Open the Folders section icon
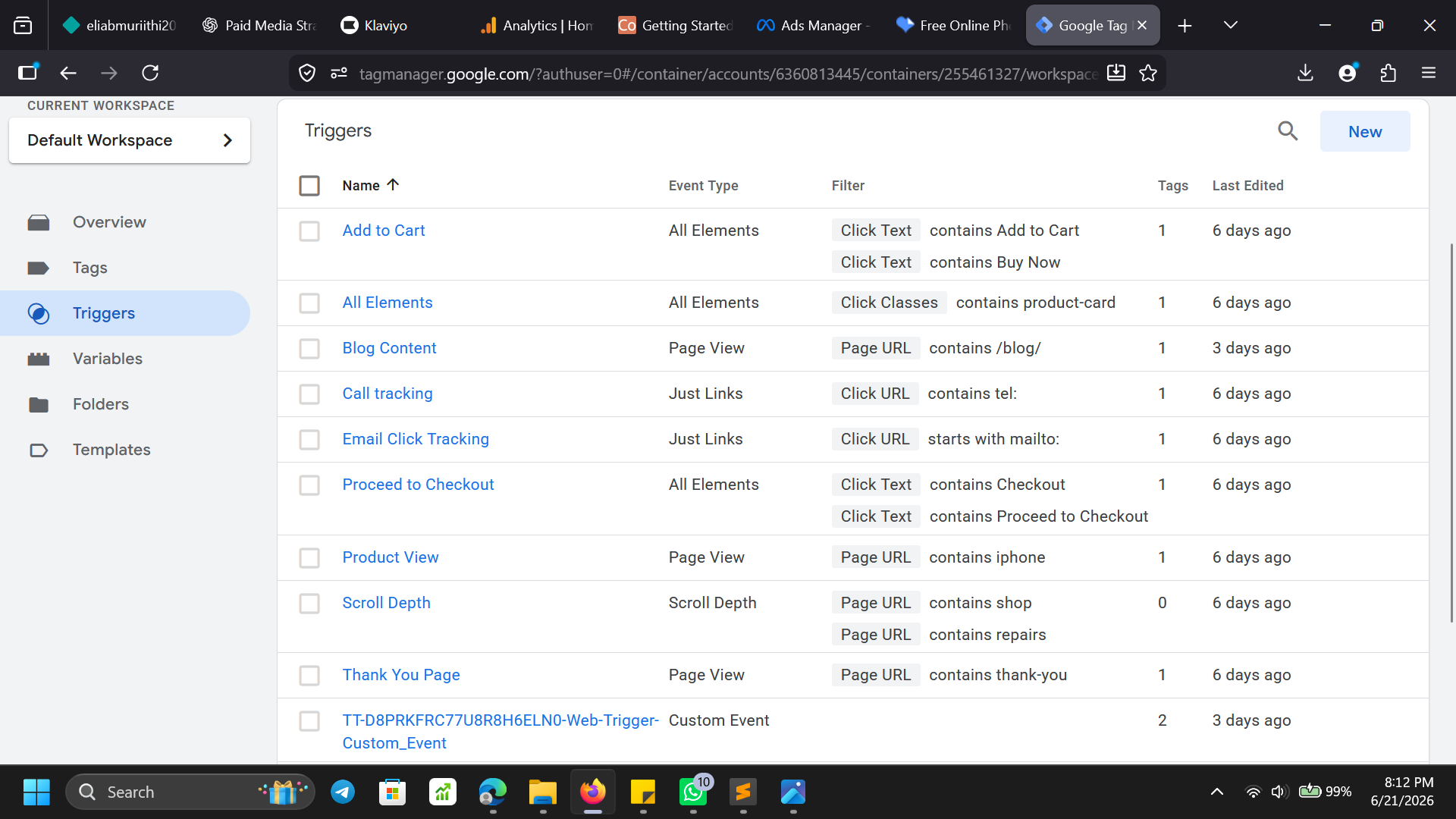 point(39,404)
